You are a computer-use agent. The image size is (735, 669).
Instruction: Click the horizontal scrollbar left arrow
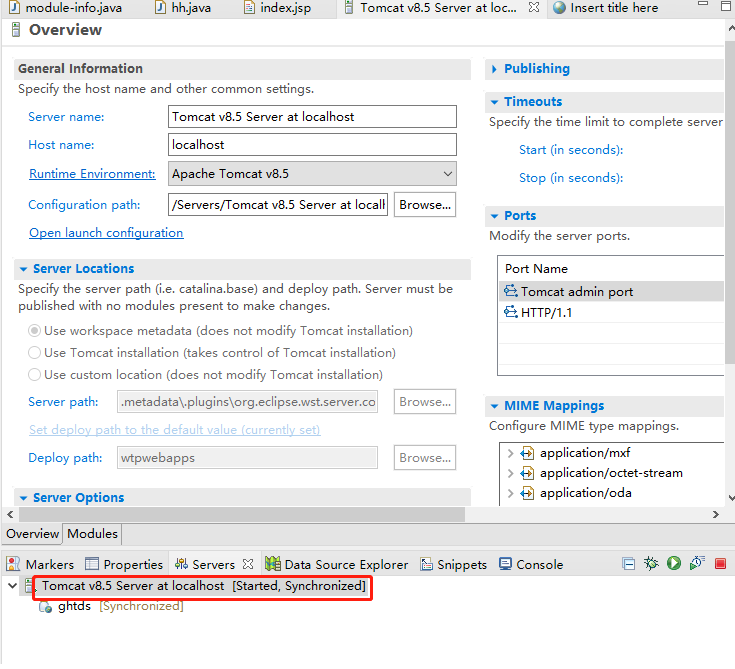click(x=10, y=514)
